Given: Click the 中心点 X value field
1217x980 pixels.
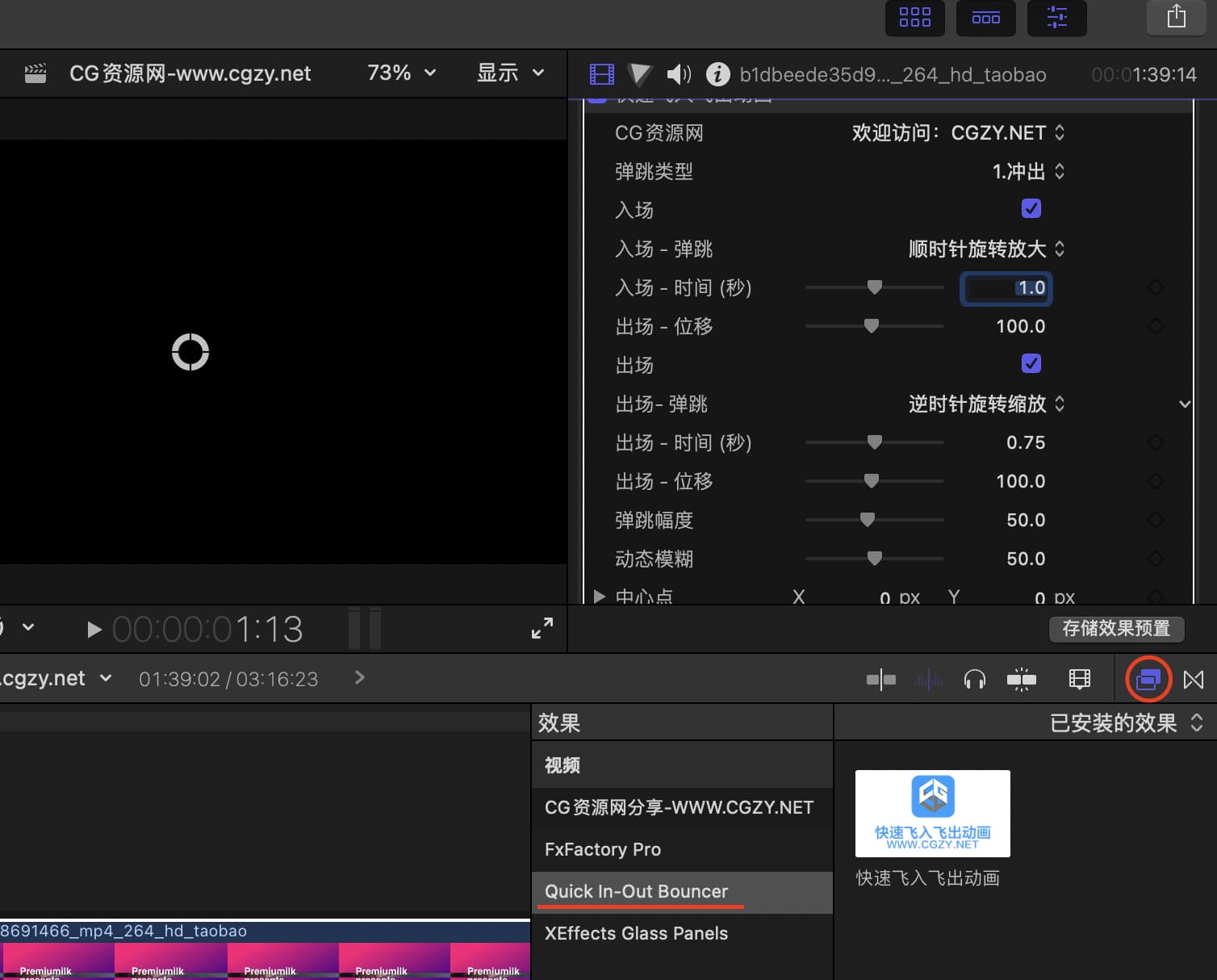Looking at the screenshot, I should tap(885, 597).
